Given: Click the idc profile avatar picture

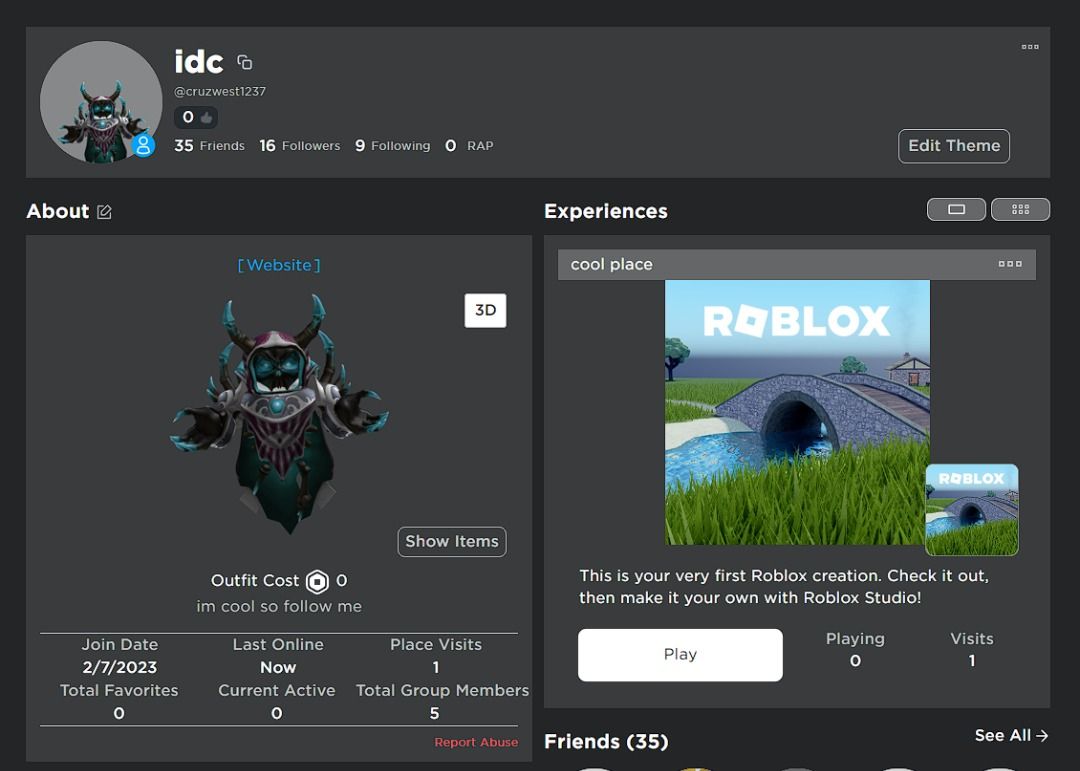Looking at the screenshot, I should coord(101,102).
